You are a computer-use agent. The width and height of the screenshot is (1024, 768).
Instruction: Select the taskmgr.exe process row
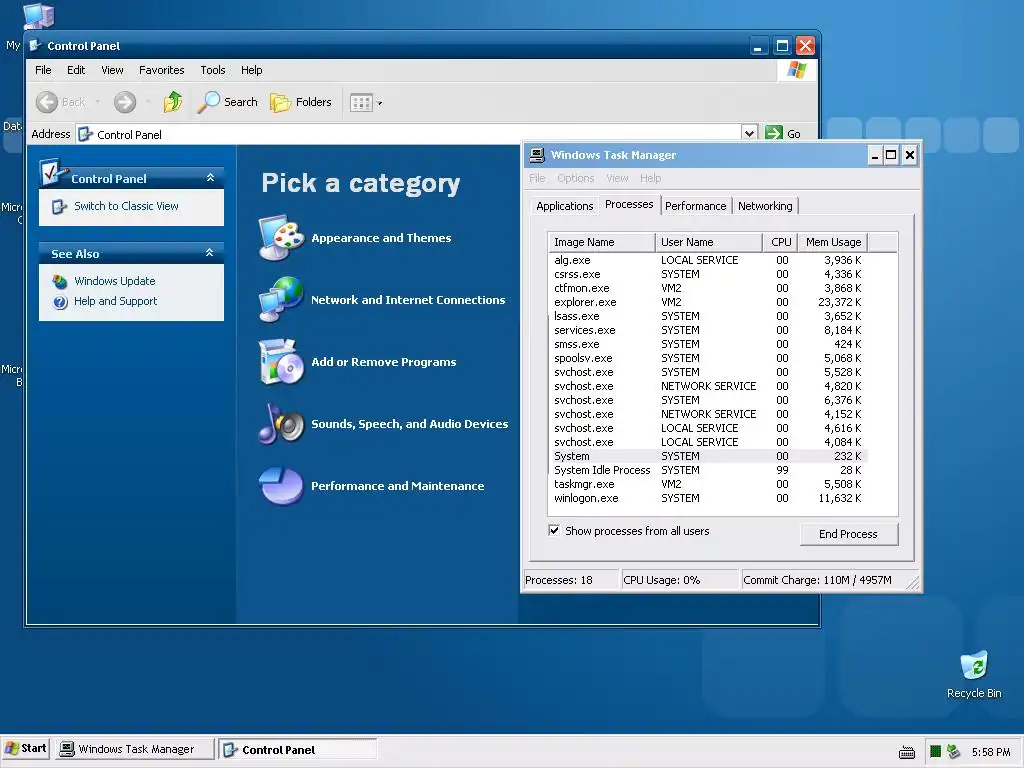click(x=708, y=484)
